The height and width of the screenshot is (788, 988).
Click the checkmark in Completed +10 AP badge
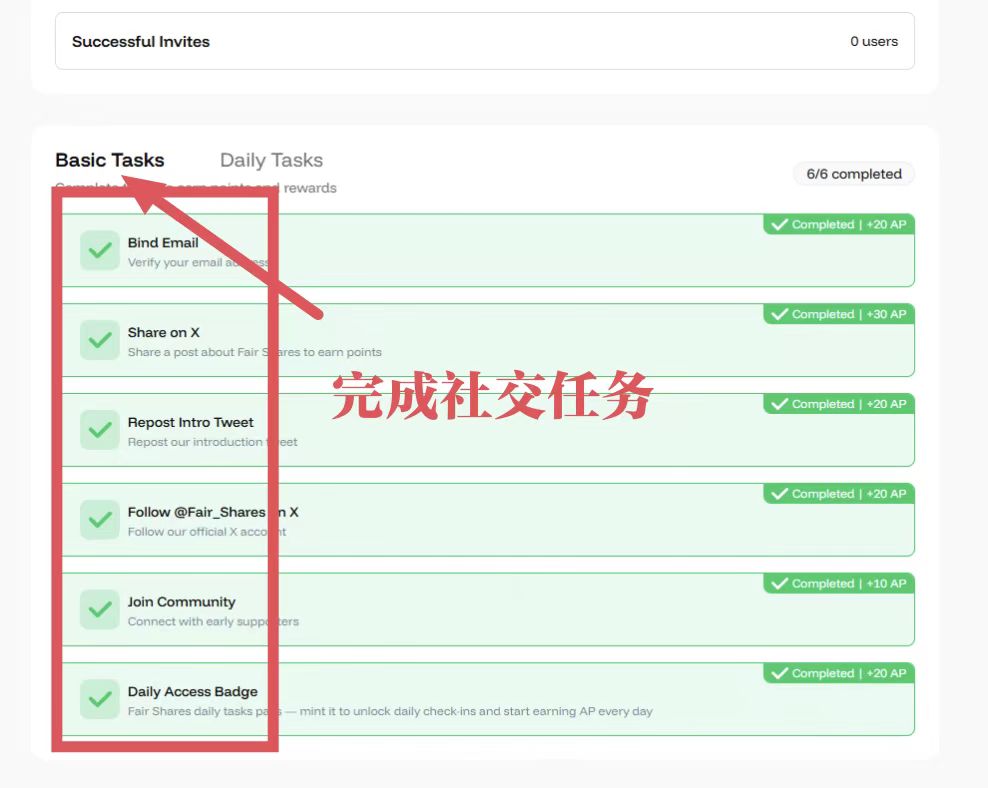781,583
